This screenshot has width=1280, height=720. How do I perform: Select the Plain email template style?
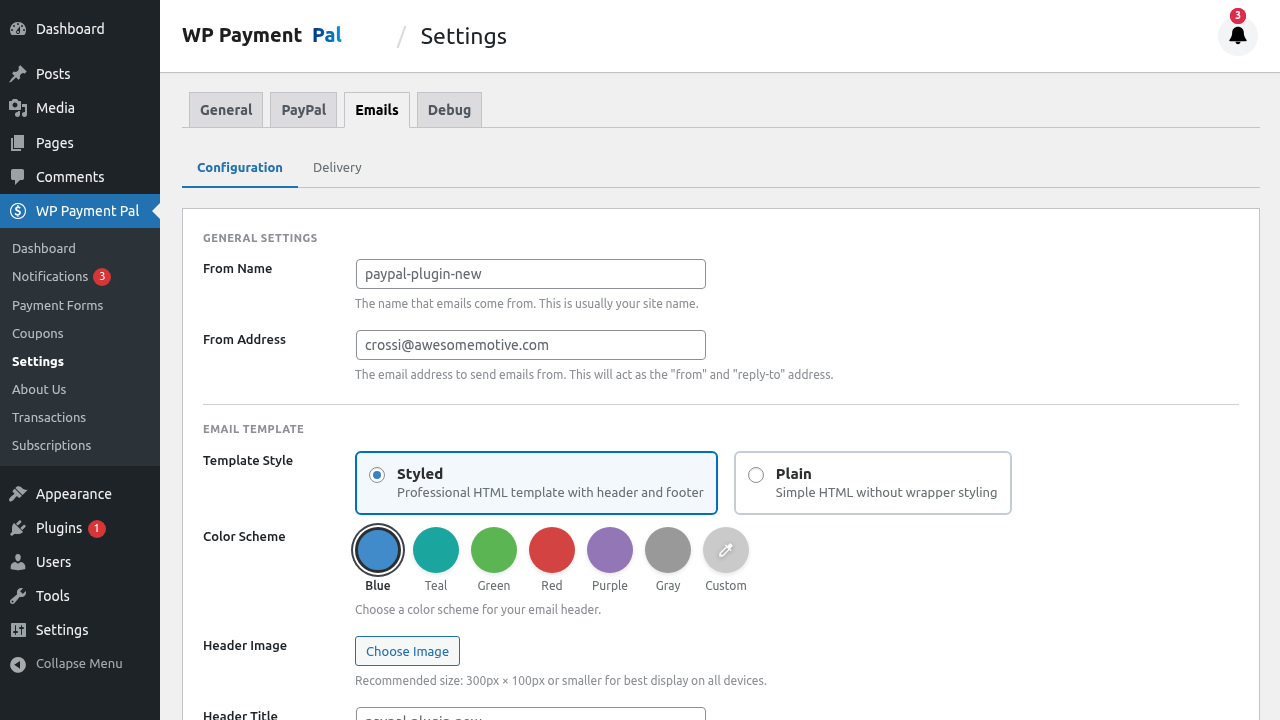(756, 475)
